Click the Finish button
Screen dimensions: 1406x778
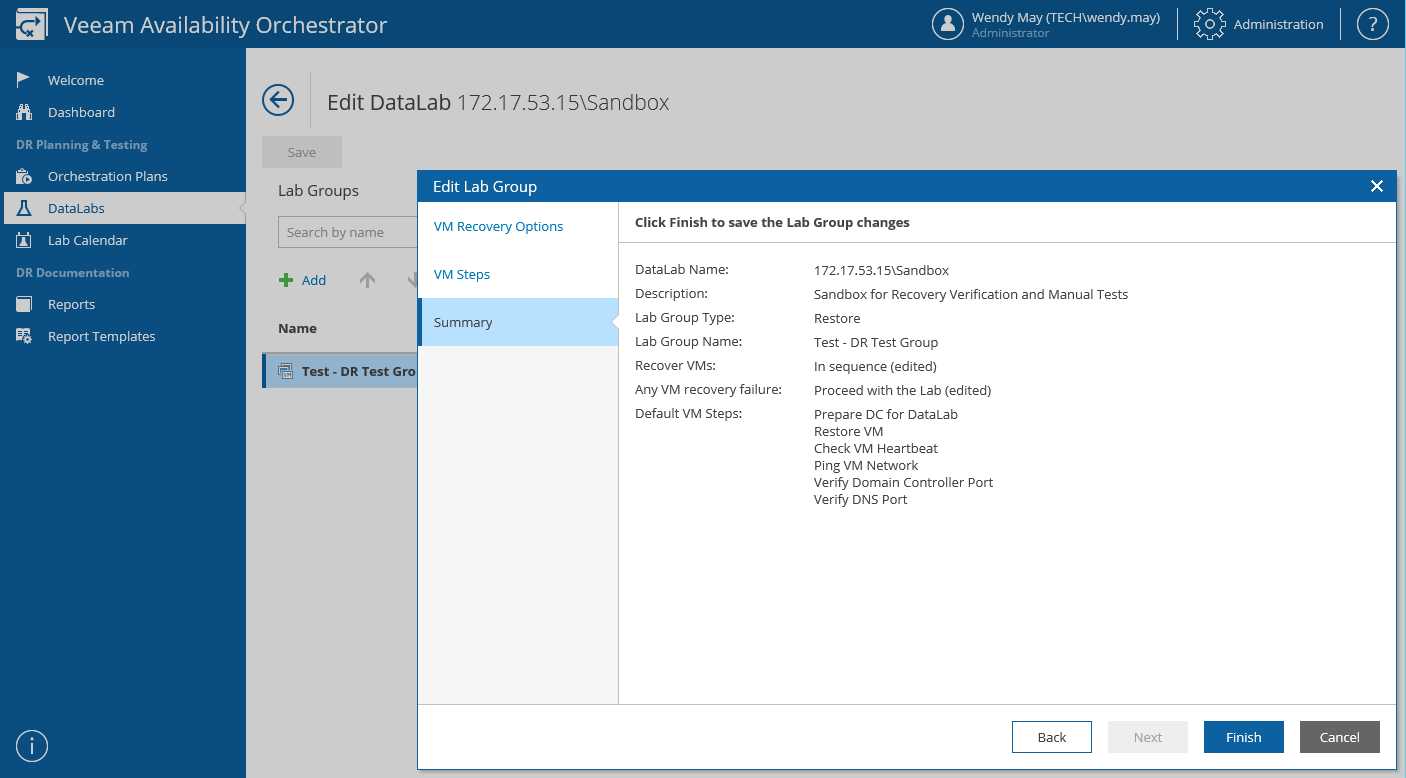tap(1243, 737)
